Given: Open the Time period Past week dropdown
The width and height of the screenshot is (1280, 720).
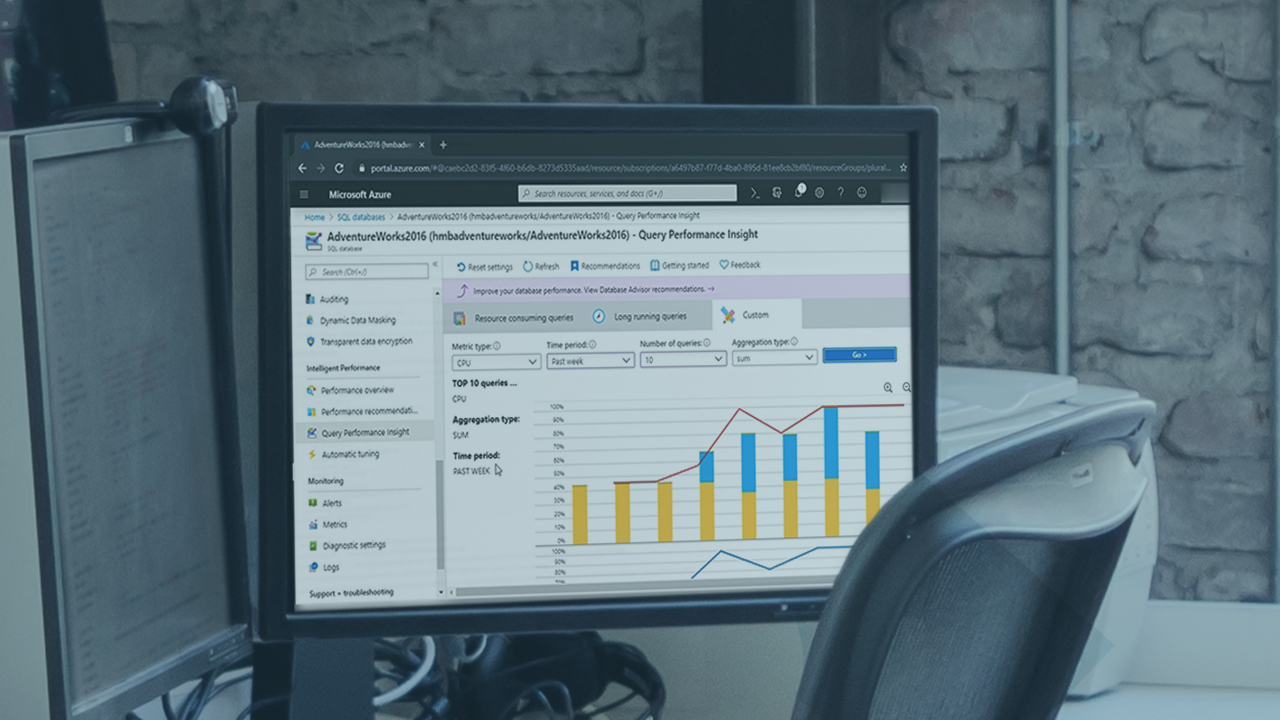Looking at the screenshot, I should click(590, 361).
